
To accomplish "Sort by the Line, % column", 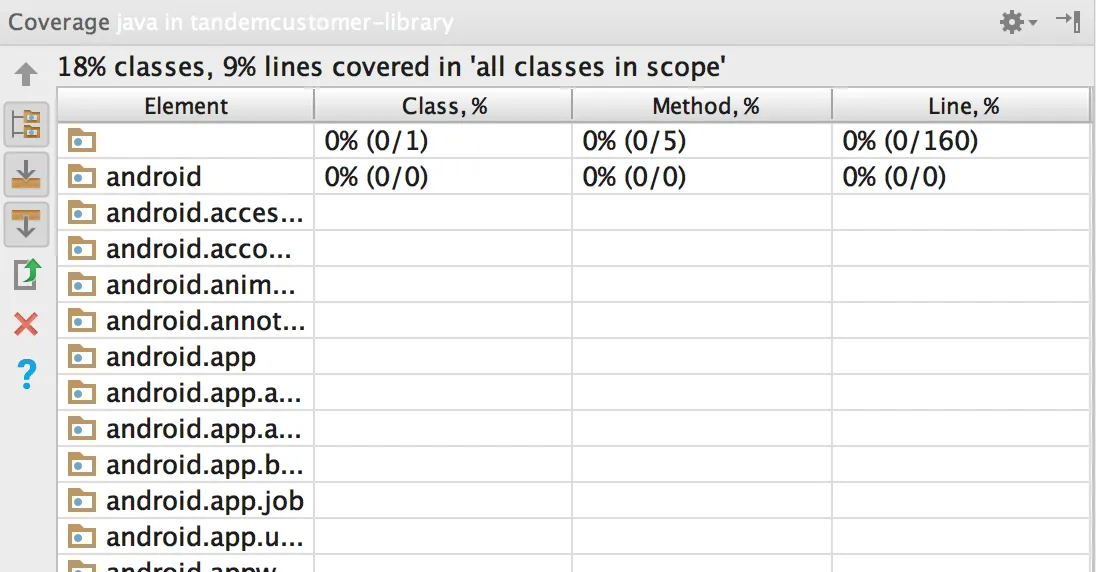I will tap(963, 106).
